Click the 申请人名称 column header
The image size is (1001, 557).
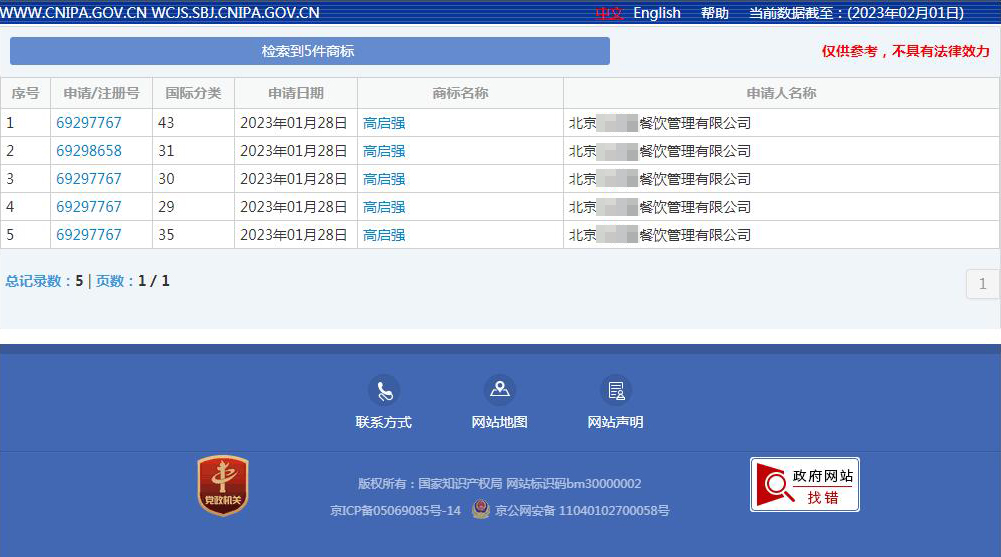[781, 93]
